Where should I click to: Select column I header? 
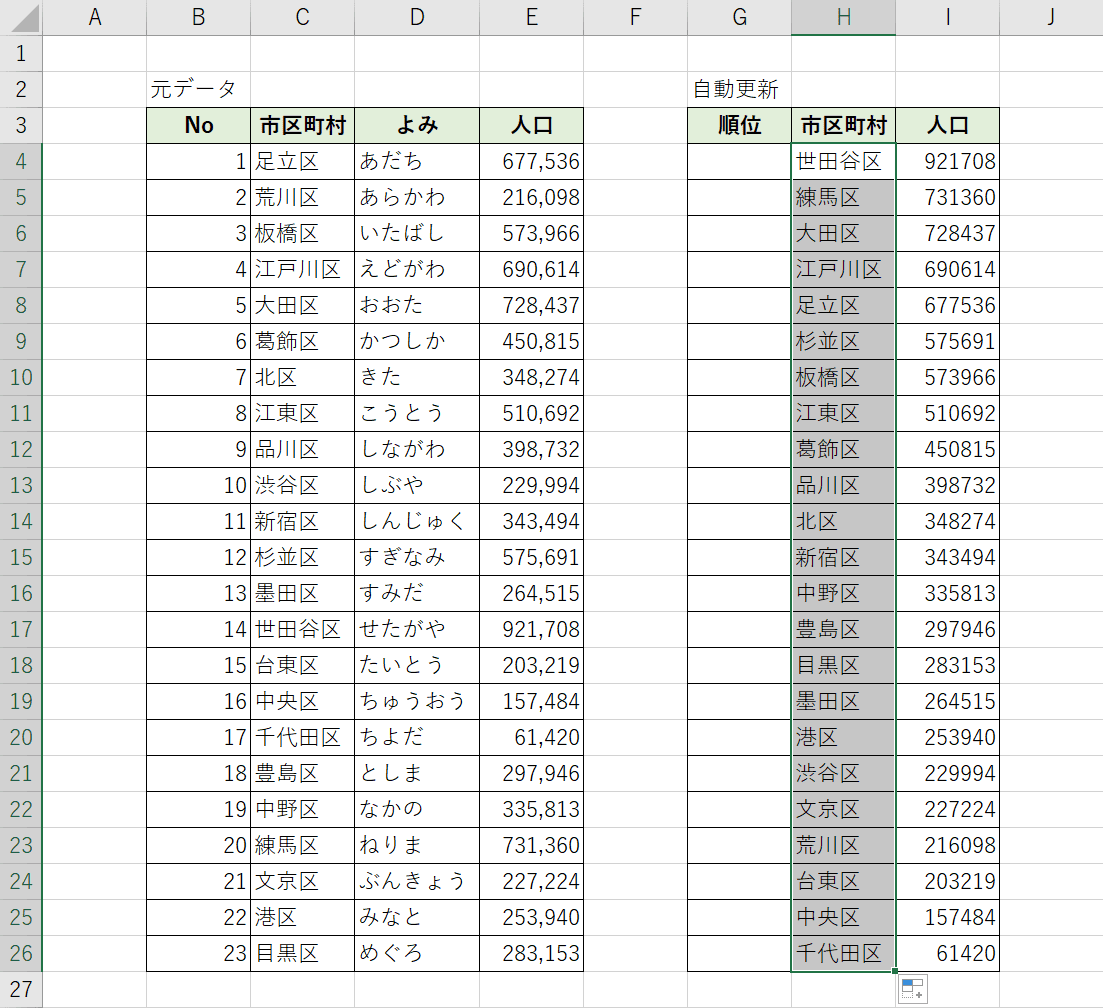pyautogui.click(x=948, y=17)
